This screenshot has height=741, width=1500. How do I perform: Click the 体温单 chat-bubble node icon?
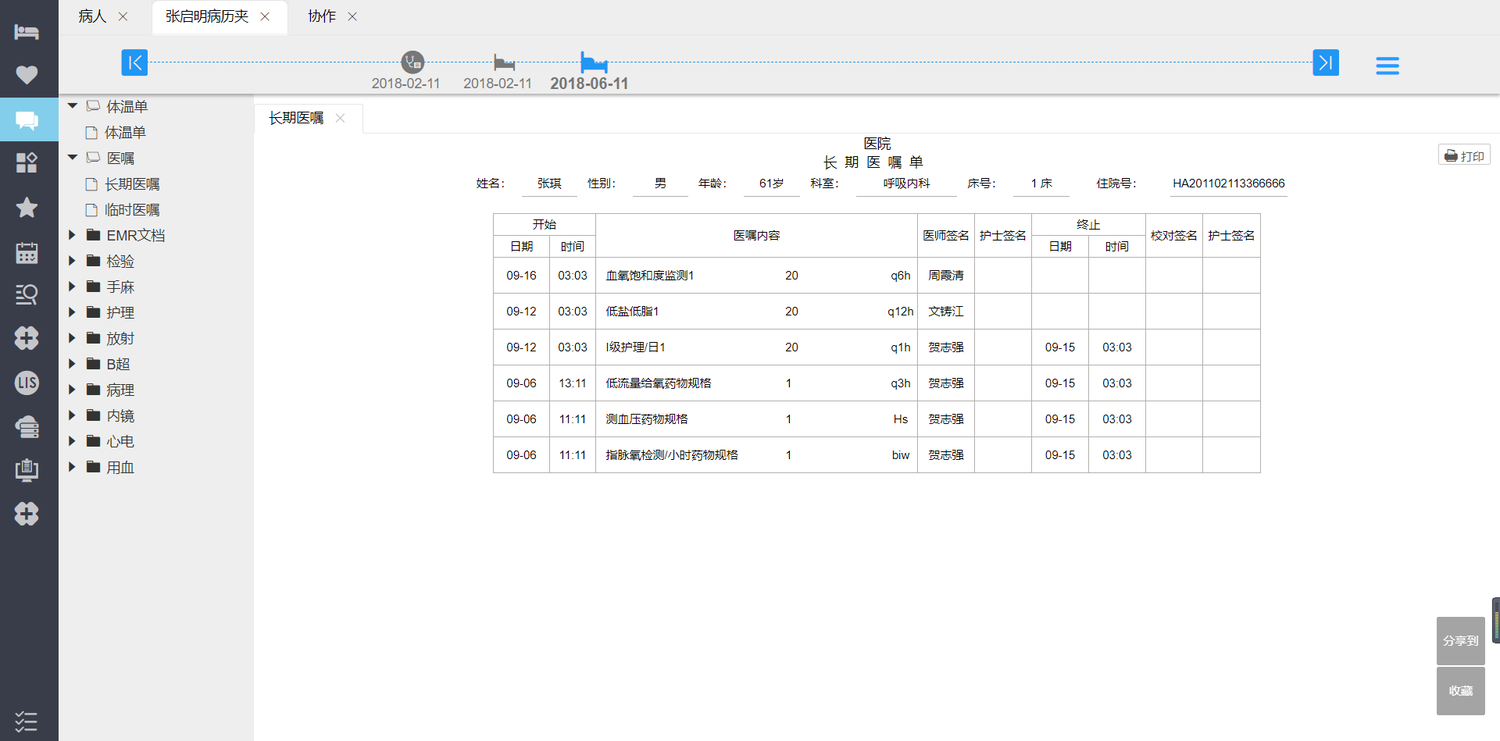[x=93, y=105]
